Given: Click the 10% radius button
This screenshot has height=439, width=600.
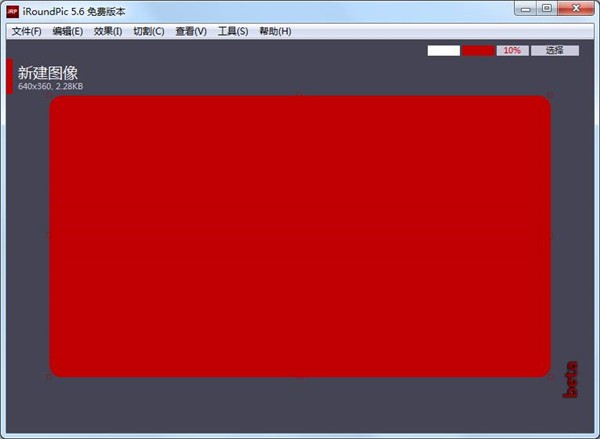Looking at the screenshot, I should (512, 51).
